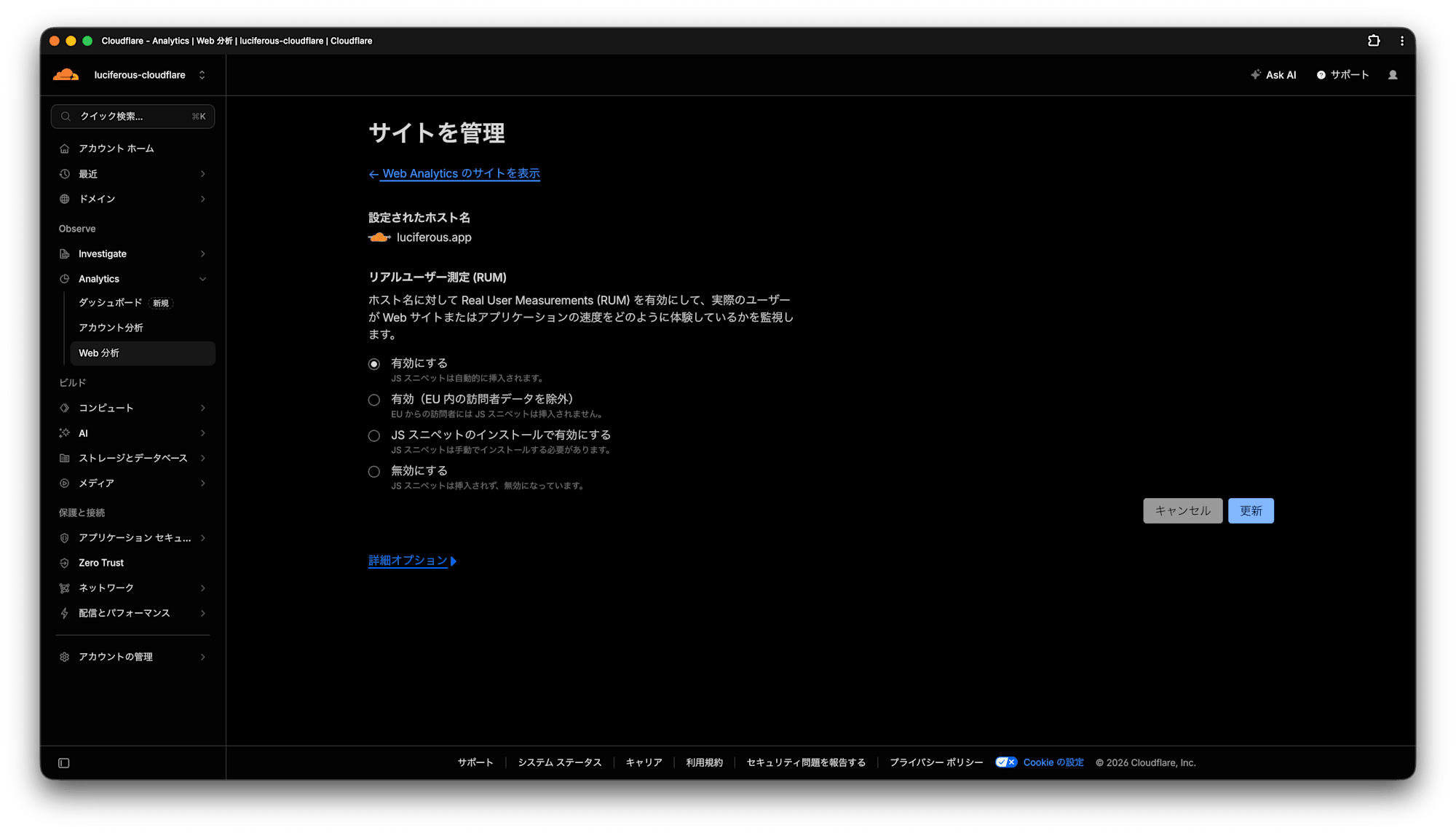Click the luciferous.app hostname text
The width and height of the screenshot is (1456, 833).
point(434,237)
